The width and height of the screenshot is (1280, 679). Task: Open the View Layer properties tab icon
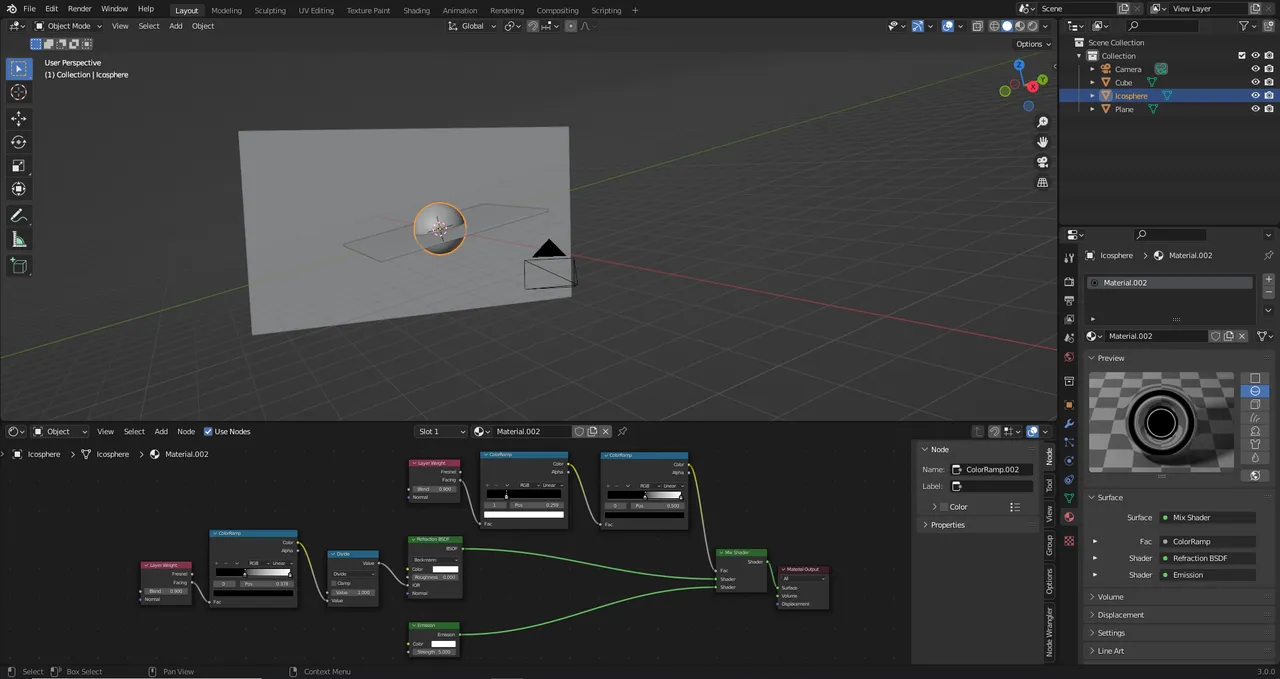tap(1069, 319)
